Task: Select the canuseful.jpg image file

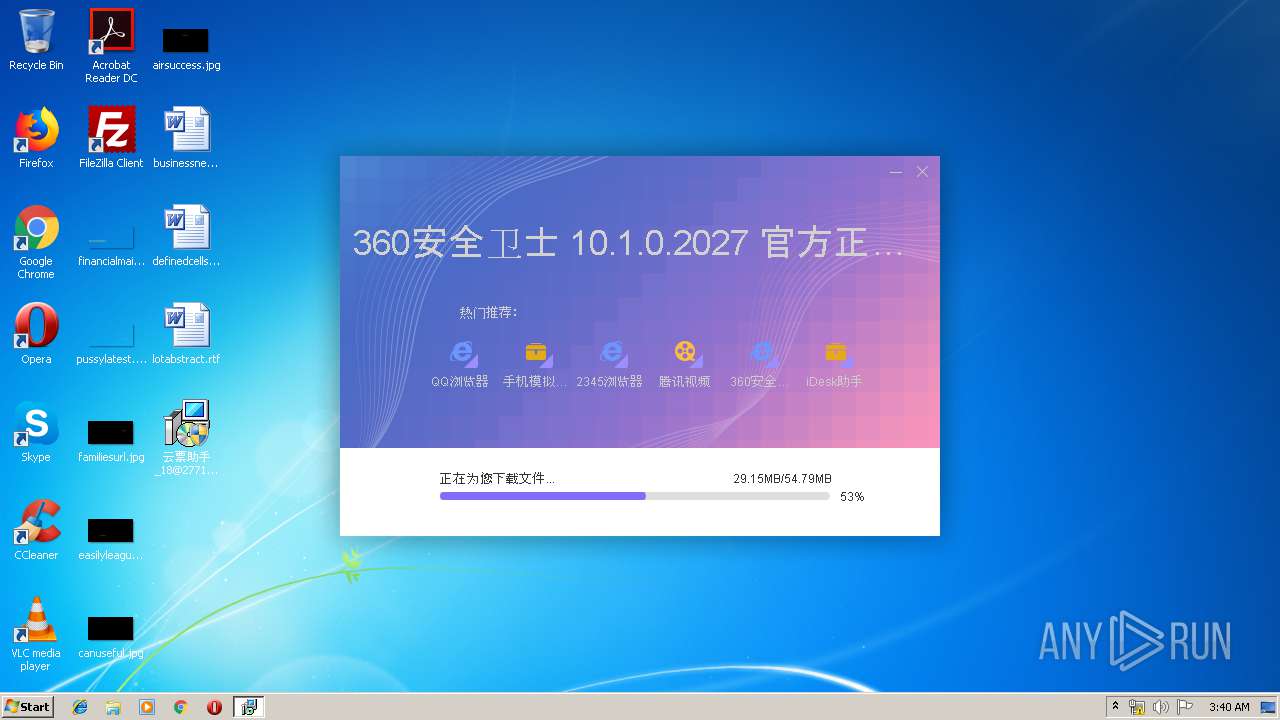Action: 111,637
